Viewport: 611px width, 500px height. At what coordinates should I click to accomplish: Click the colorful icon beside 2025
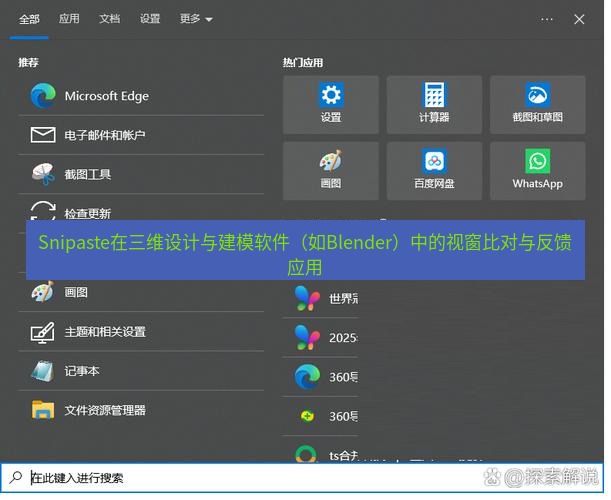(x=307, y=337)
